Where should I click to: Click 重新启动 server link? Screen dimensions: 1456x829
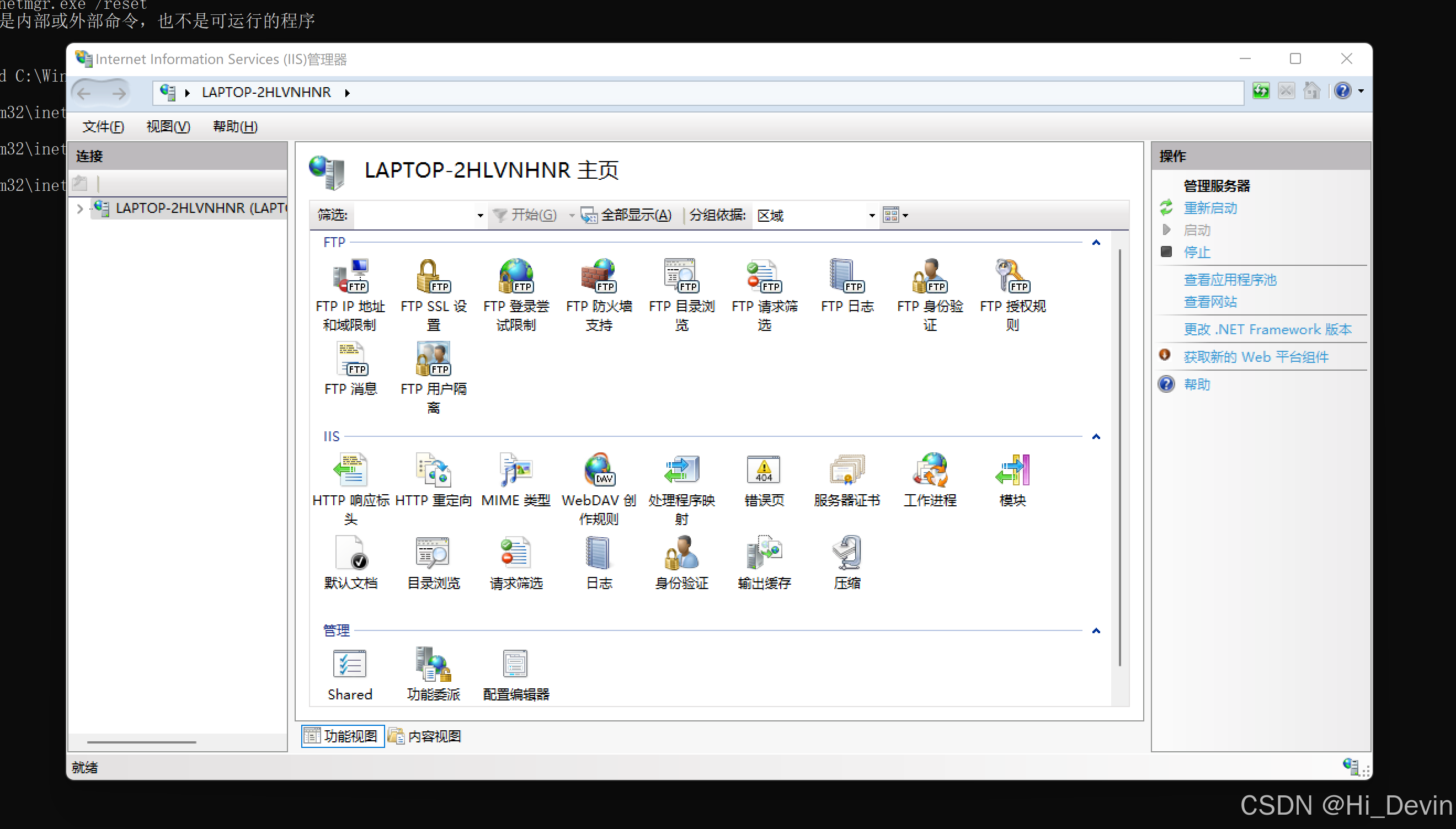pyautogui.click(x=1210, y=208)
